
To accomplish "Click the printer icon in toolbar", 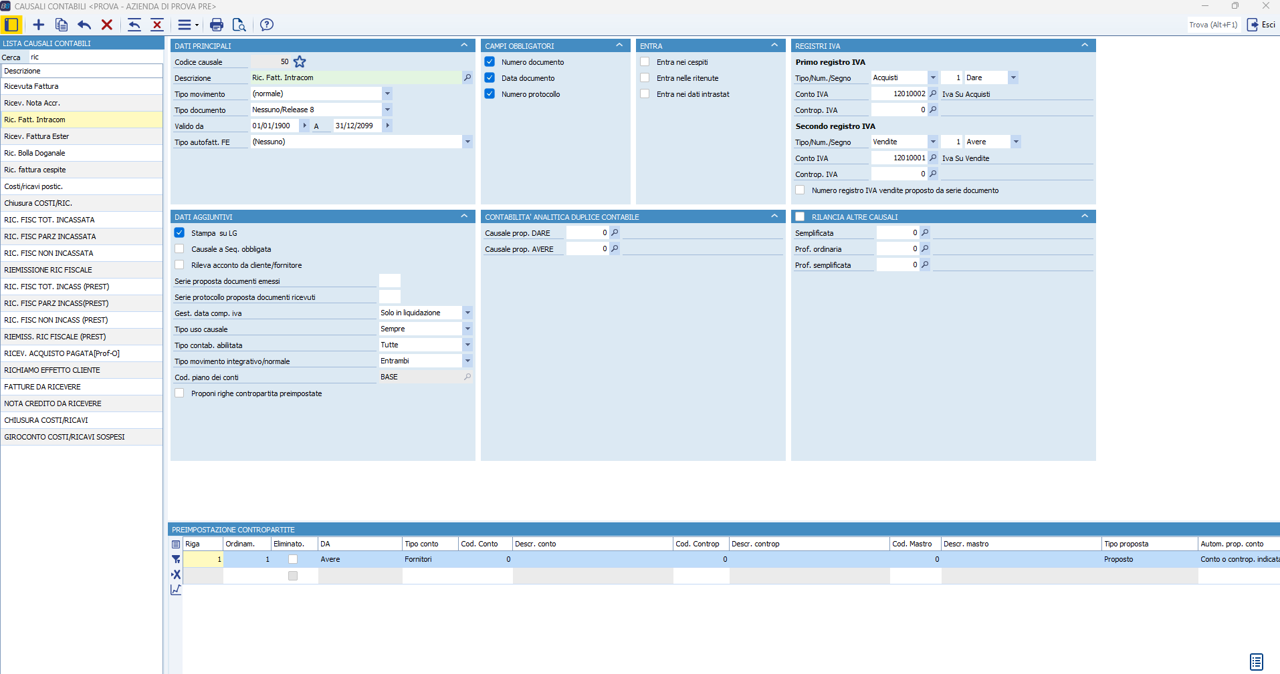I will coord(216,25).
